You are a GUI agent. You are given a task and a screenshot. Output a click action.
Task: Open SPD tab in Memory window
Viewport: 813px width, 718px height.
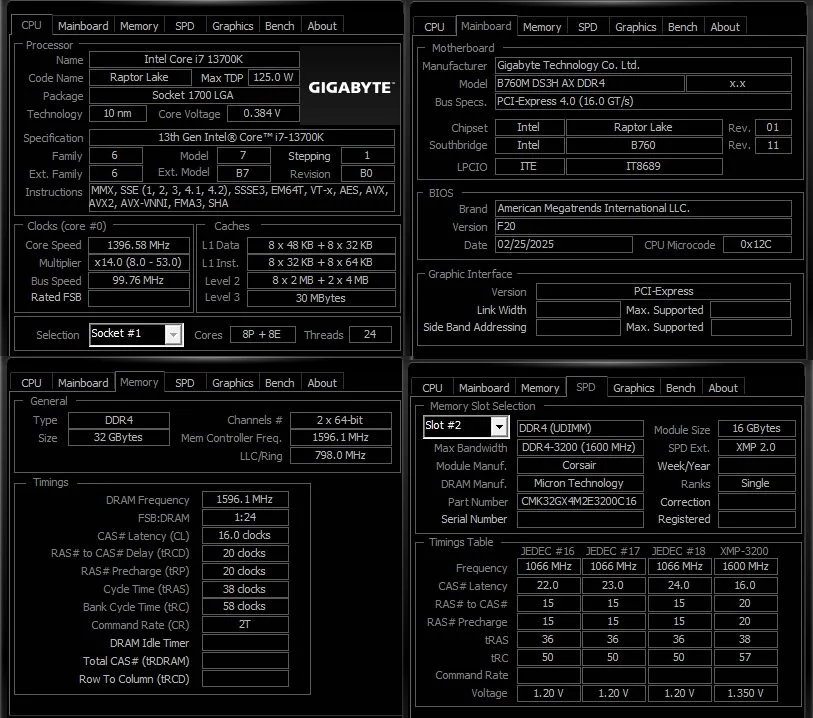point(185,383)
